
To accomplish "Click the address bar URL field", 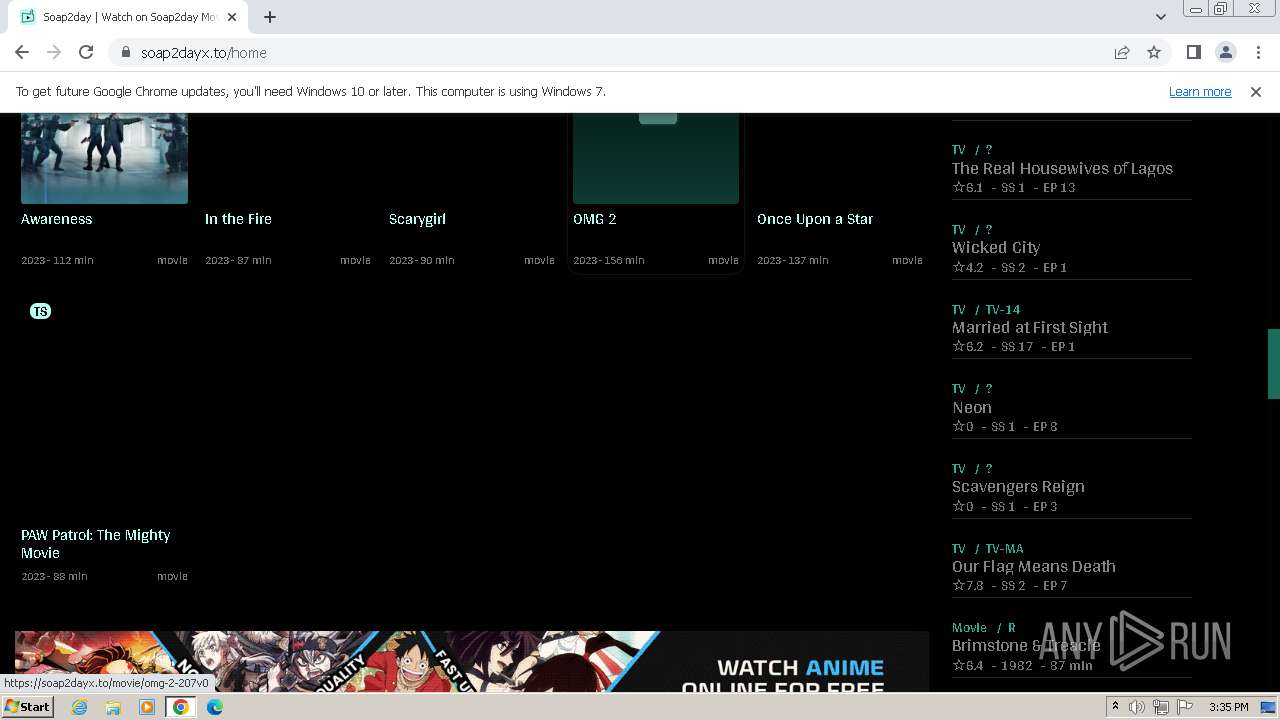I will click(620, 53).
